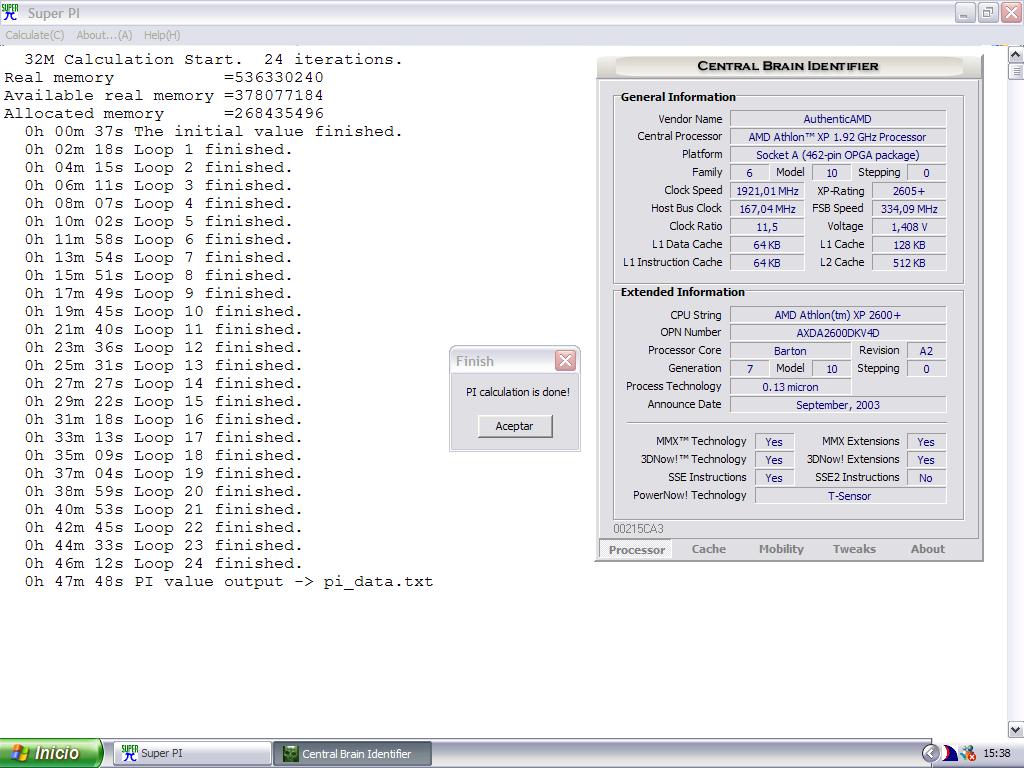Close the Finish dialog with X
Screen dimensions: 1024x768
pos(565,361)
